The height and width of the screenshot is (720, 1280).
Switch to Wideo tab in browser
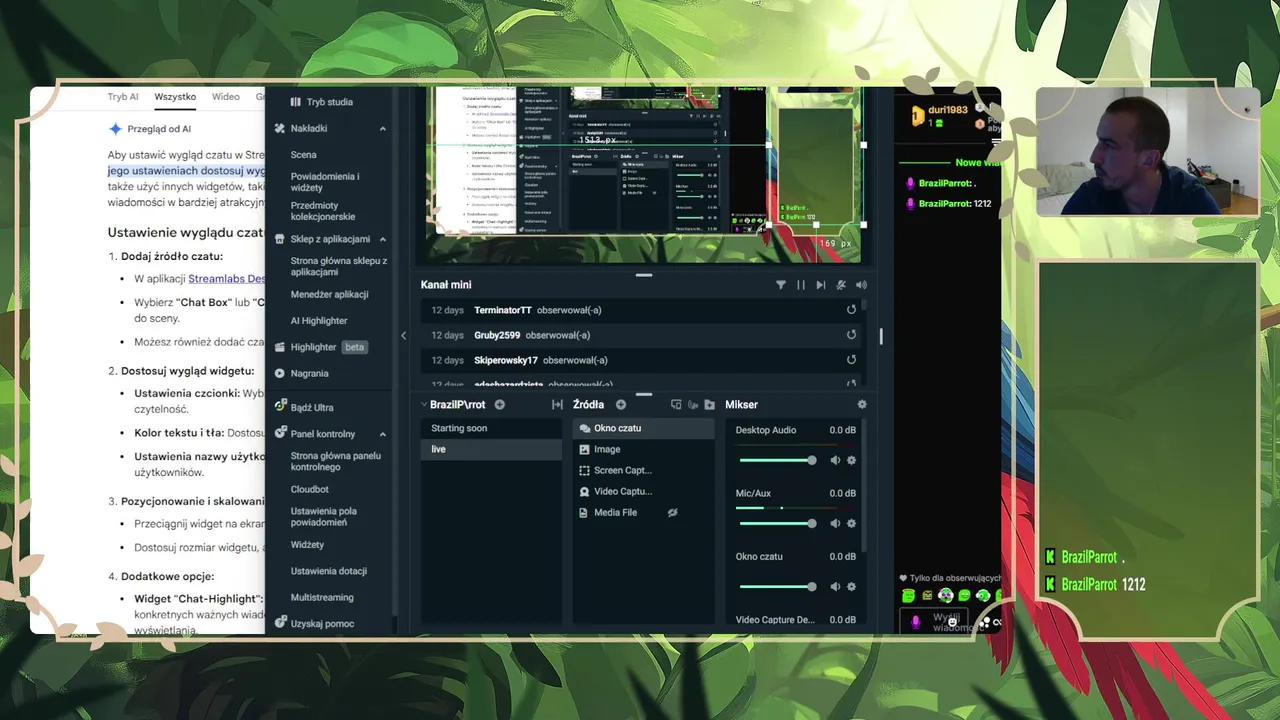[226, 97]
